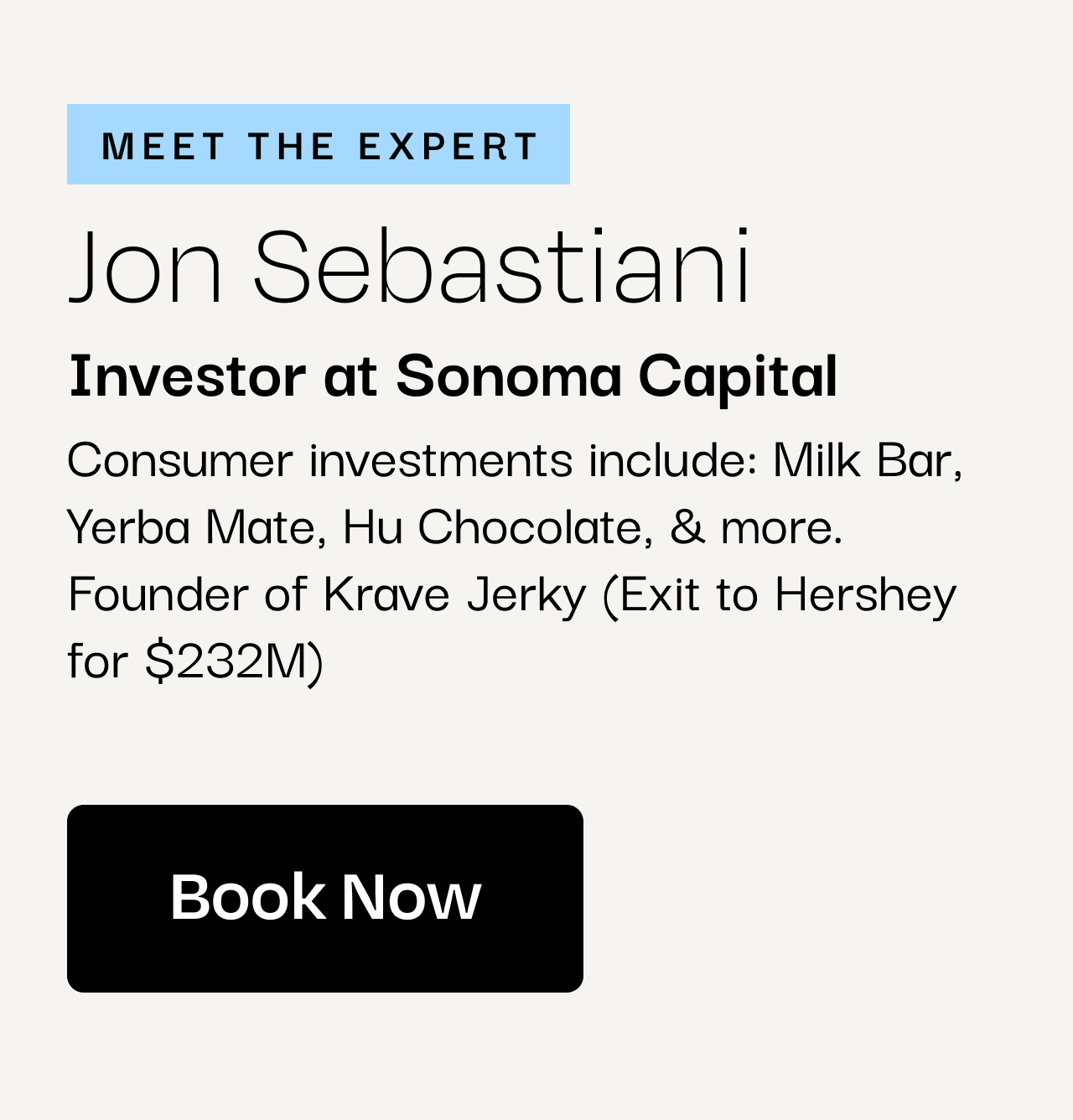Viewport: 1073px width, 1120px height.
Task: Click the words Consumer investments
Action: coord(320,459)
